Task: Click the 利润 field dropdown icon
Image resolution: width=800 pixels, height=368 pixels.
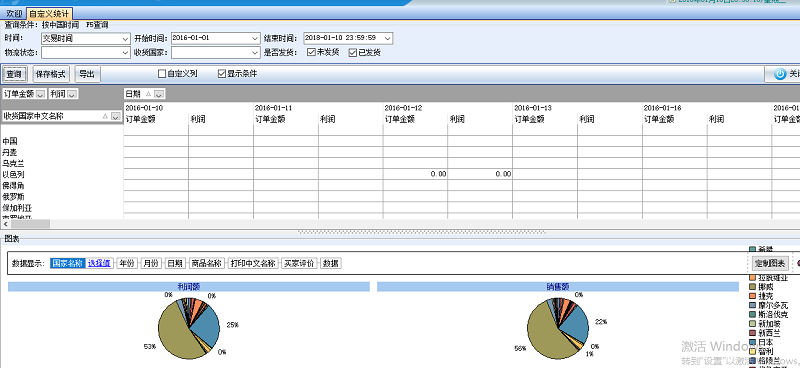Action: (72, 94)
